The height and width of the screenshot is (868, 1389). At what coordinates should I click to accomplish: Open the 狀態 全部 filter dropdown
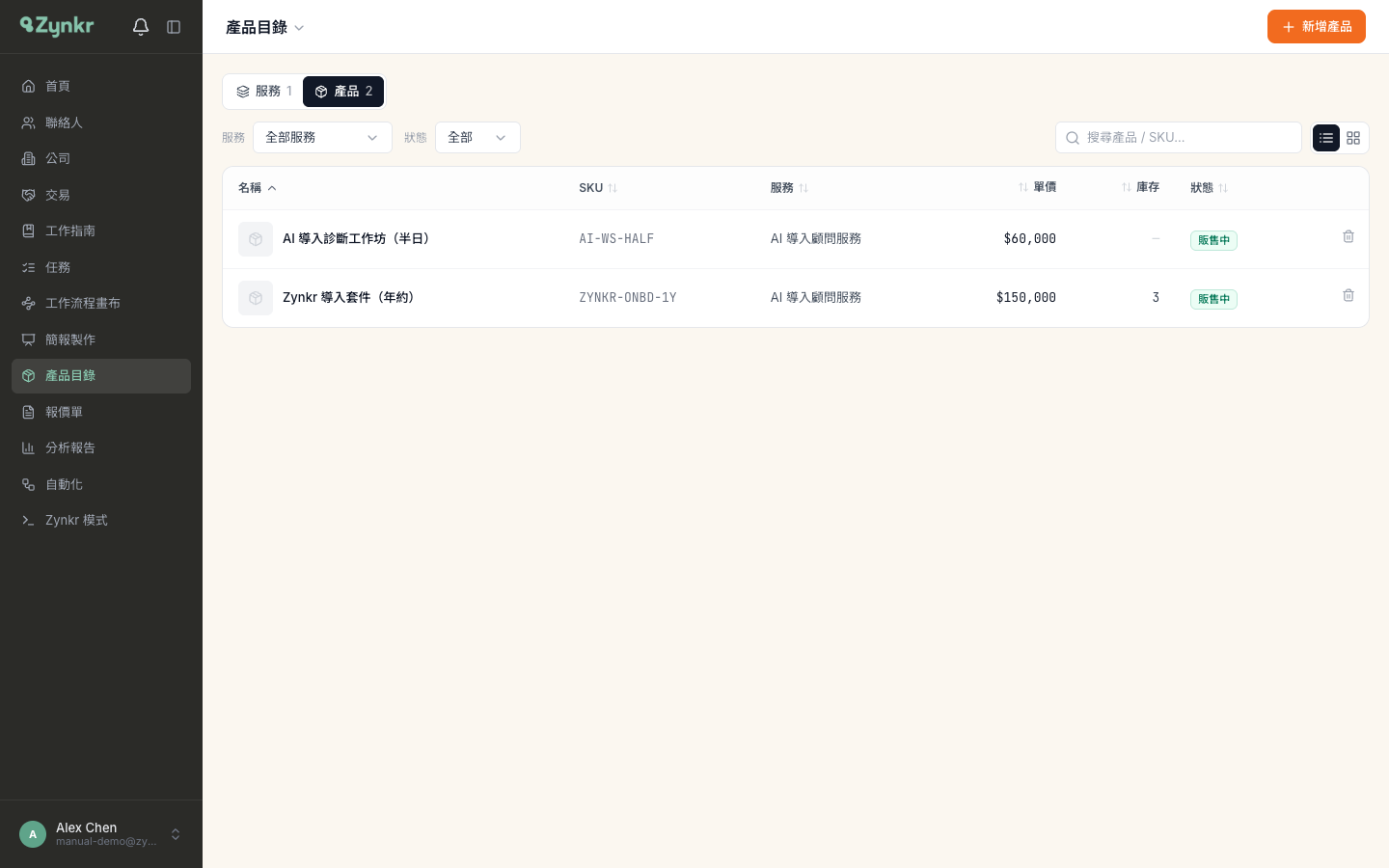pyautogui.click(x=477, y=137)
